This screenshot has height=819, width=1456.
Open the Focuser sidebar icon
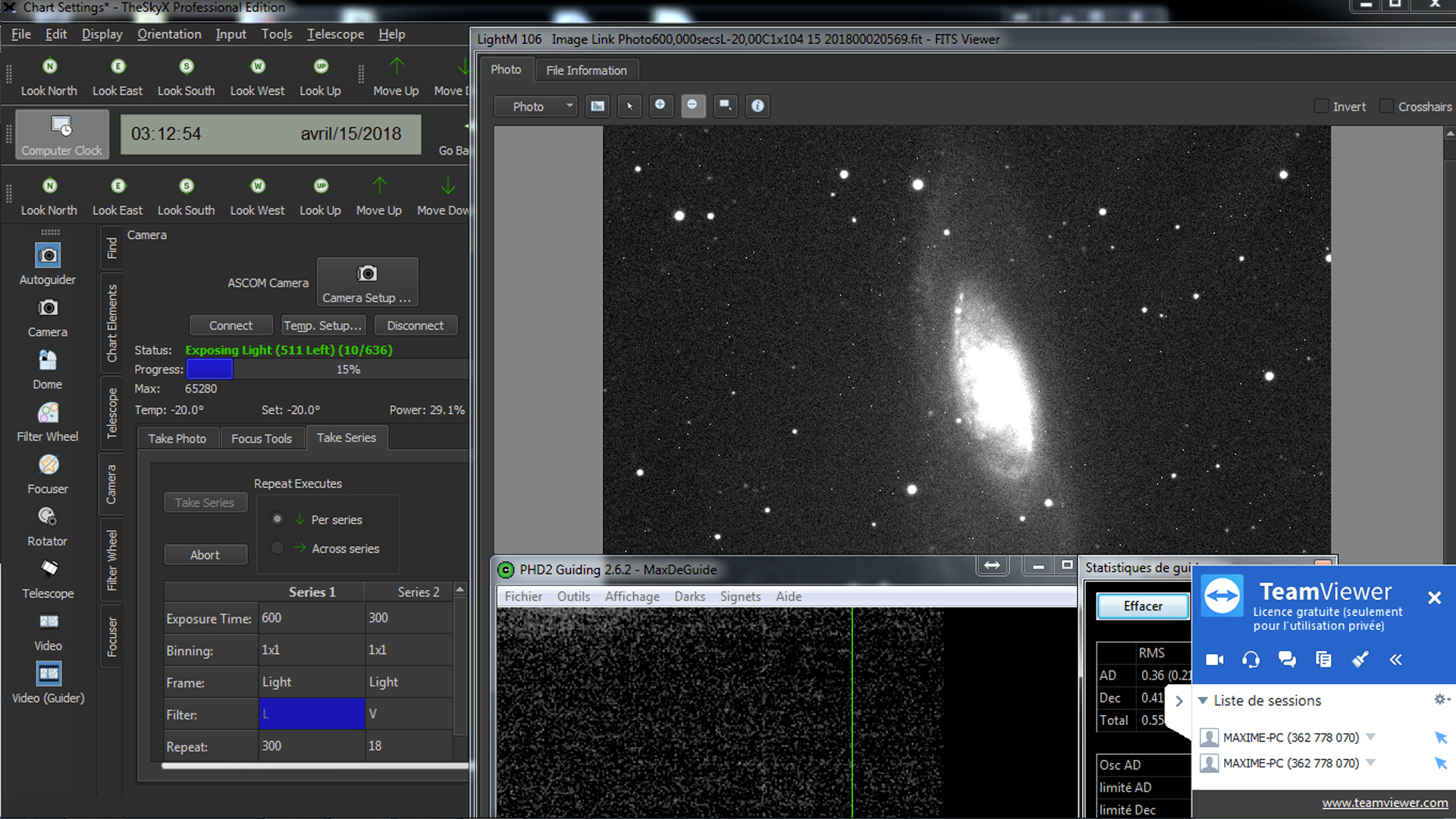pyautogui.click(x=48, y=466)
